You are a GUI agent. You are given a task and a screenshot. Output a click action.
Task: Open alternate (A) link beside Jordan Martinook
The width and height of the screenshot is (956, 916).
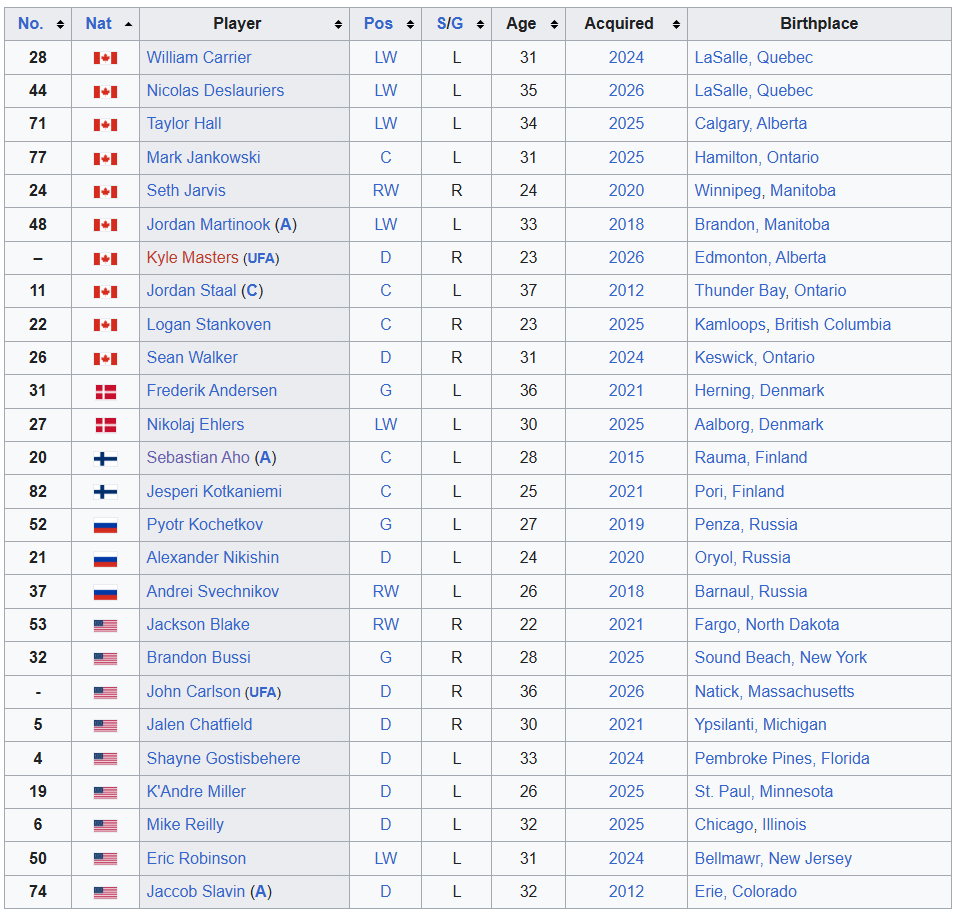285,224
